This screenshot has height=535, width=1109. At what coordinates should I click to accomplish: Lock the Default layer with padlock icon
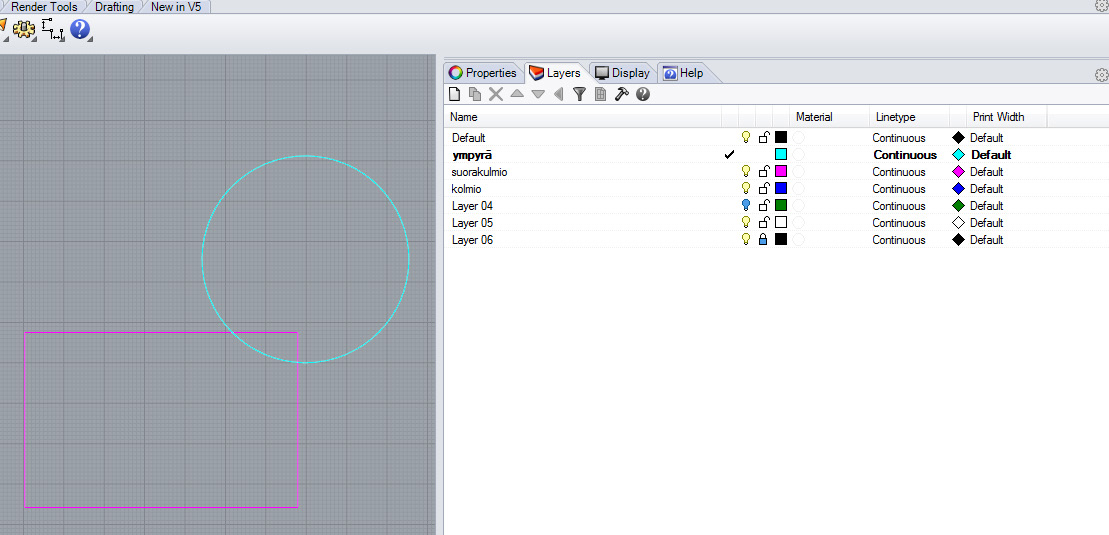pyautogui.click(x=764, y=137)
